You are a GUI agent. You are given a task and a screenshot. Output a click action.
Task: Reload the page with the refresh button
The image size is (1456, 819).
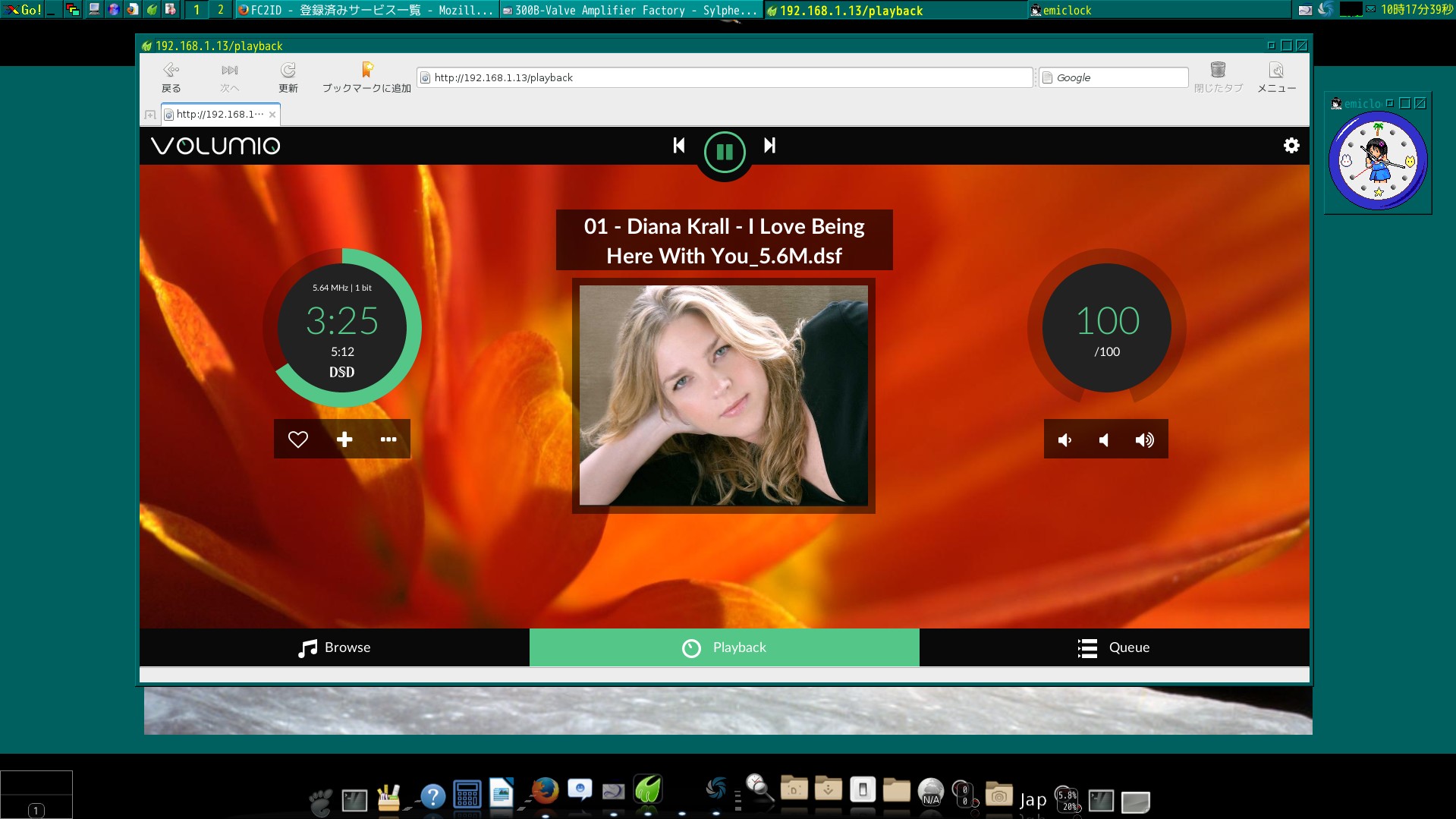coord(288,77)
